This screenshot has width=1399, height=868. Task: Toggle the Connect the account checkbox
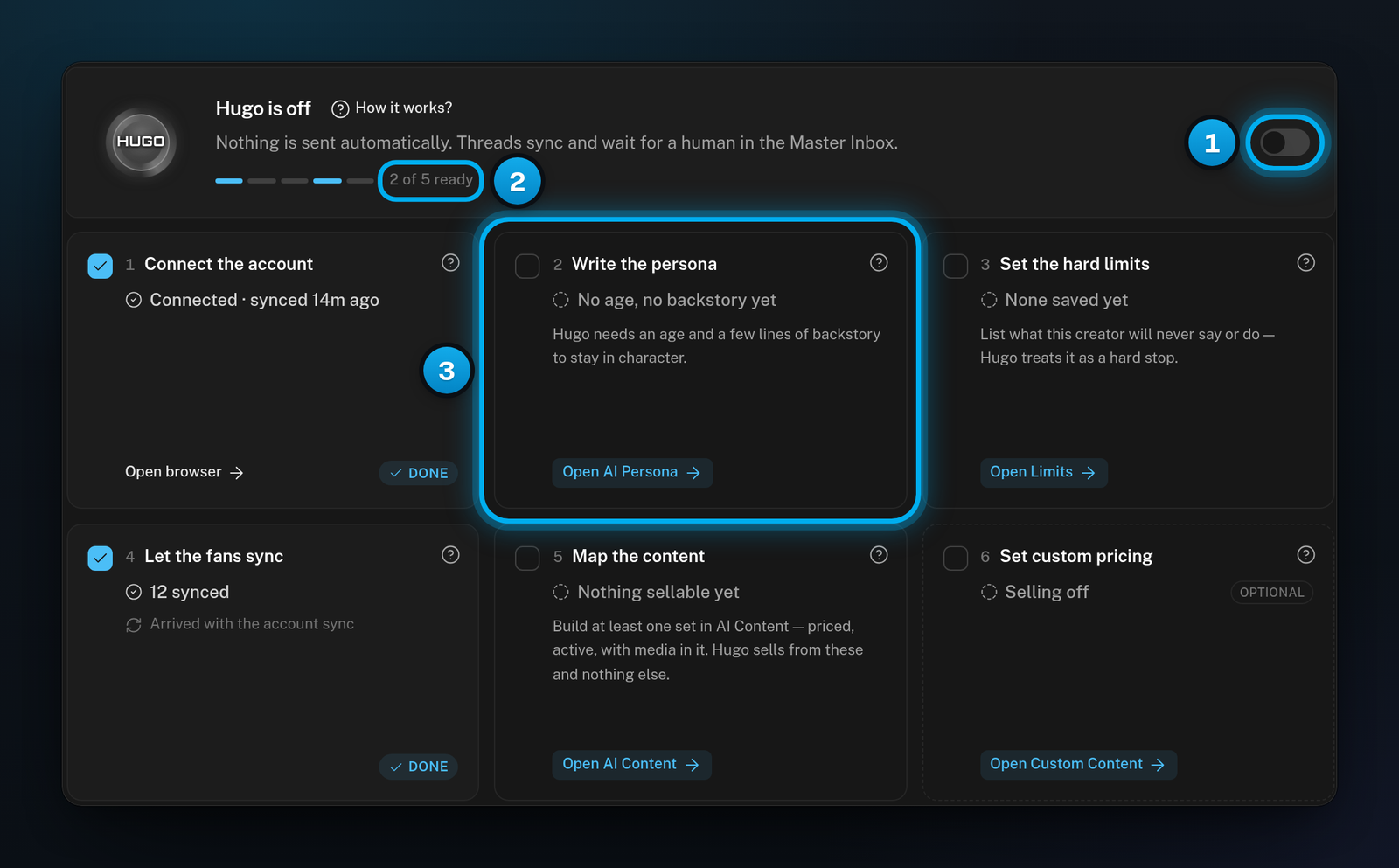coord(101,266)
